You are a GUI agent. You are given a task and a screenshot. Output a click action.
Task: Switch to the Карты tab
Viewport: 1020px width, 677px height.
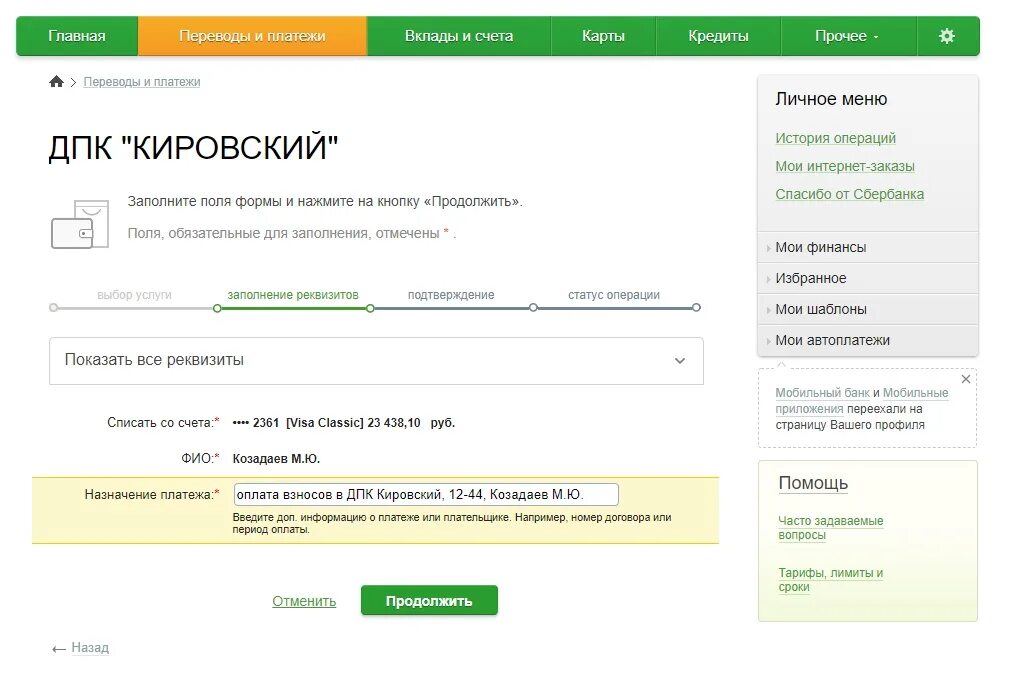coord(603,36)
